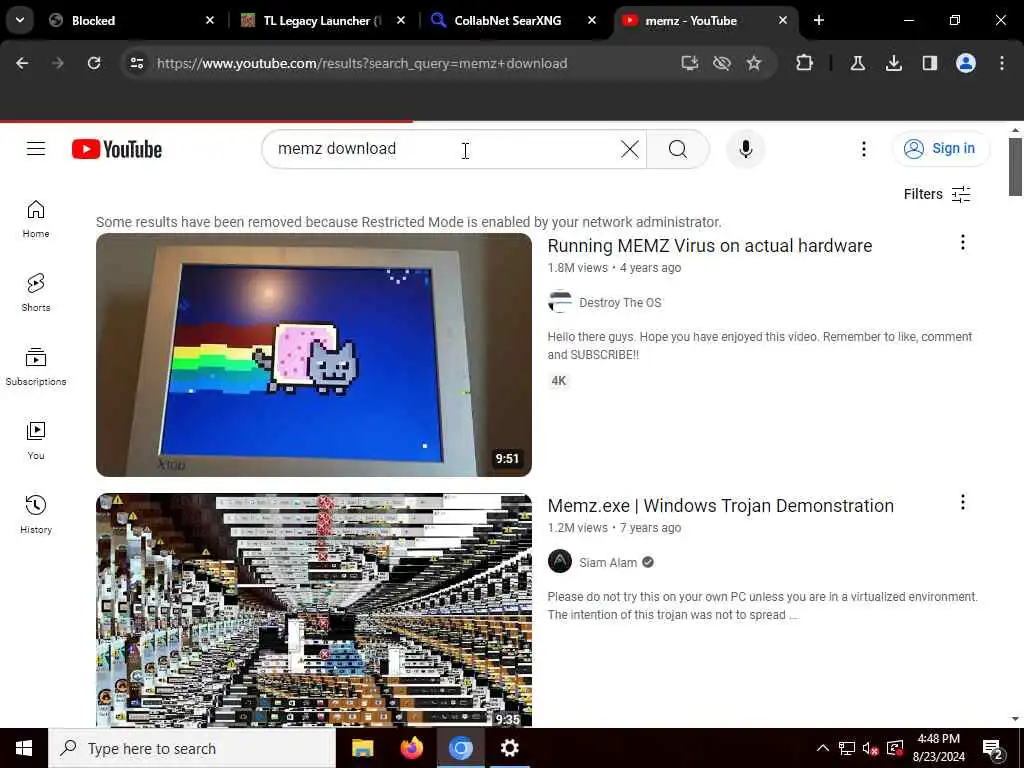Image resolution: width=1024 pixels, height=768 pixels.
Task: Close the Blocked tab
Action: tap(210, 21)
